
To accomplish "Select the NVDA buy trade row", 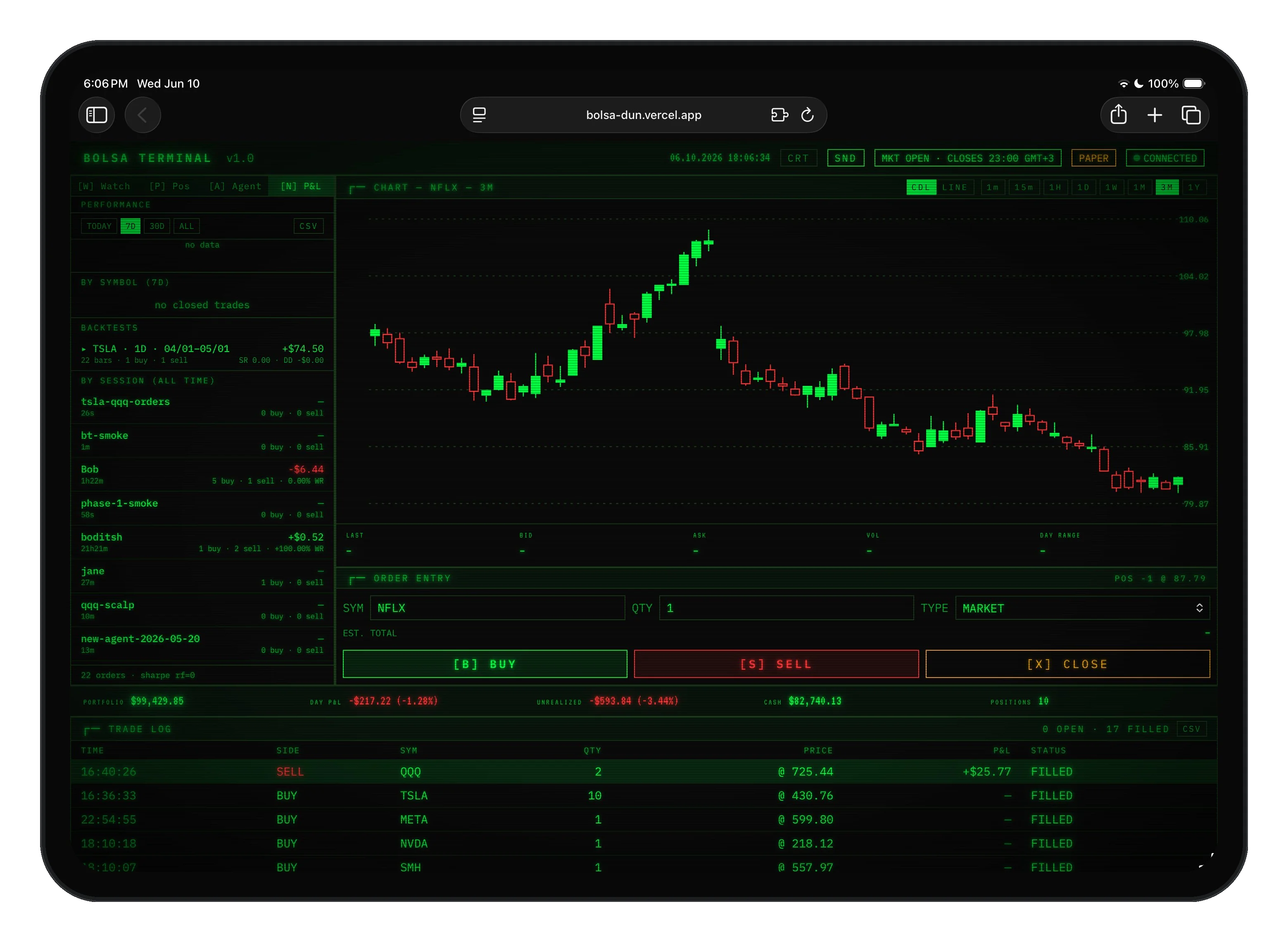I will [x=643, y=844].
